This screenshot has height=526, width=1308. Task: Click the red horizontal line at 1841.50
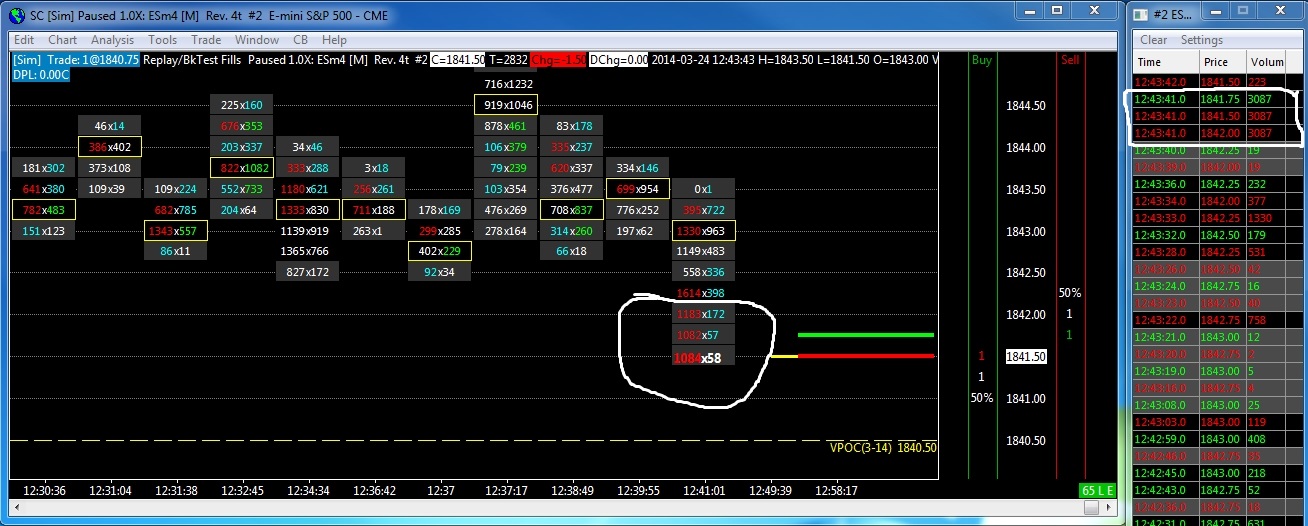click(x=865, y=355)
